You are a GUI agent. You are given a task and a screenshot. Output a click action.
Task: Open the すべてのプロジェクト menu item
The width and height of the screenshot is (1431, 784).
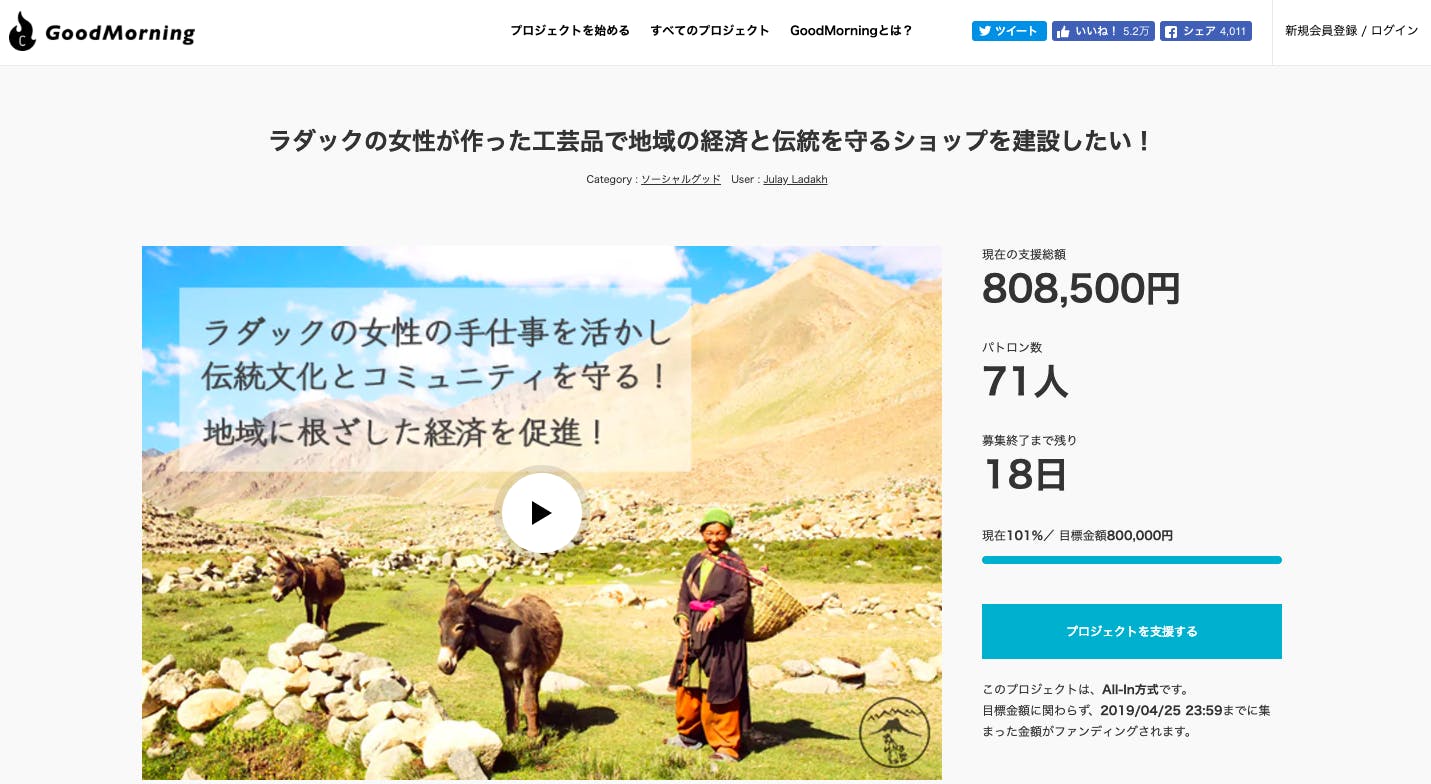coord(710,31)
